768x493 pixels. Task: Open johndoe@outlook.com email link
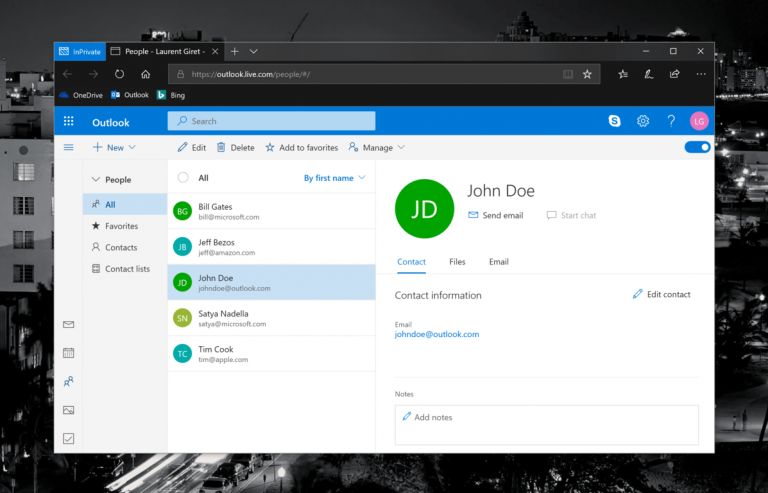(x=437, y=334)
